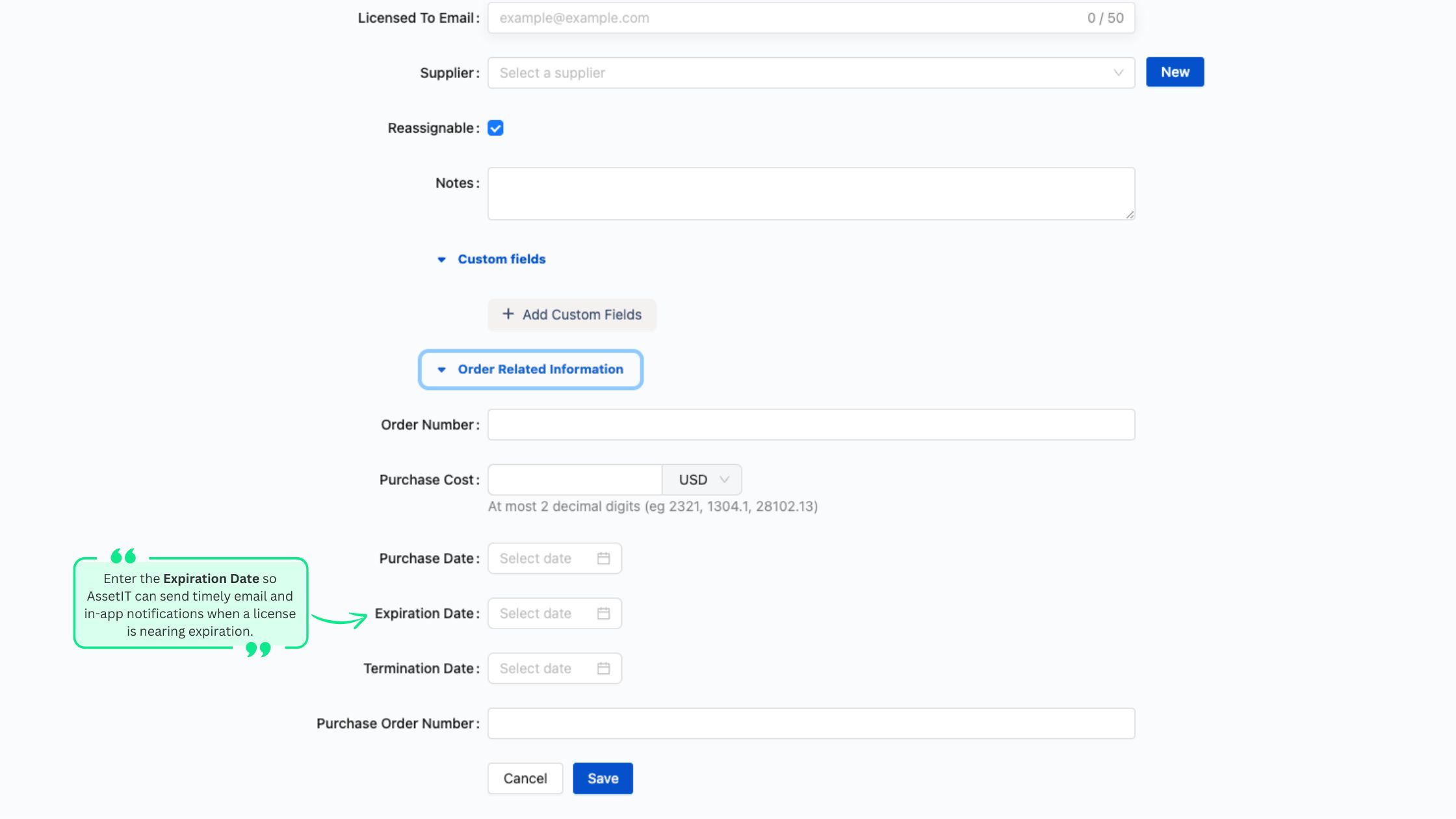Screen dimensions: 1456x819
Task: Focus the Licensed To Email field
Action: pos(780,18)
